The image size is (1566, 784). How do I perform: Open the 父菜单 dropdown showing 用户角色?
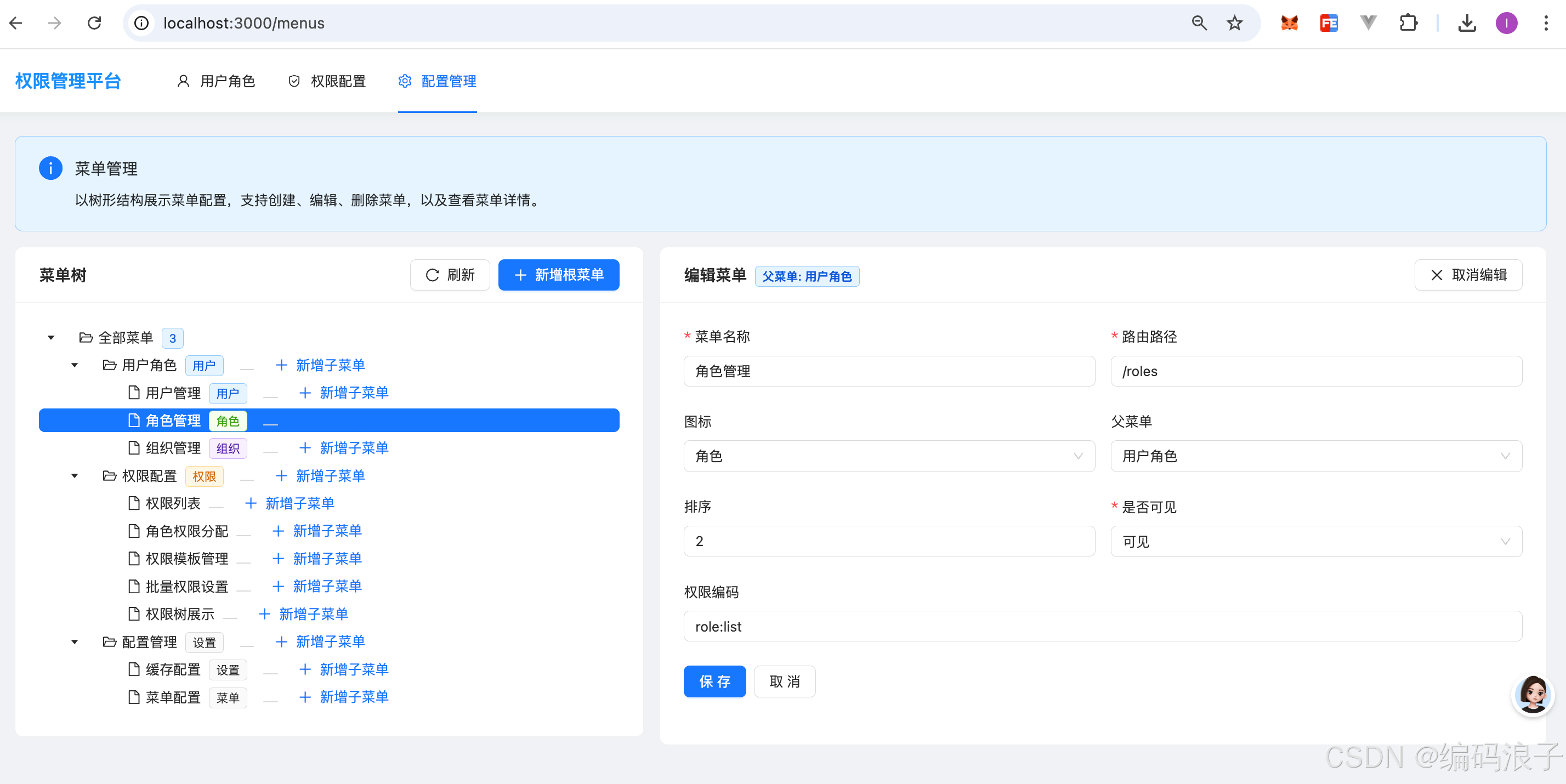pyautogui.click(x=1315, y=457)
